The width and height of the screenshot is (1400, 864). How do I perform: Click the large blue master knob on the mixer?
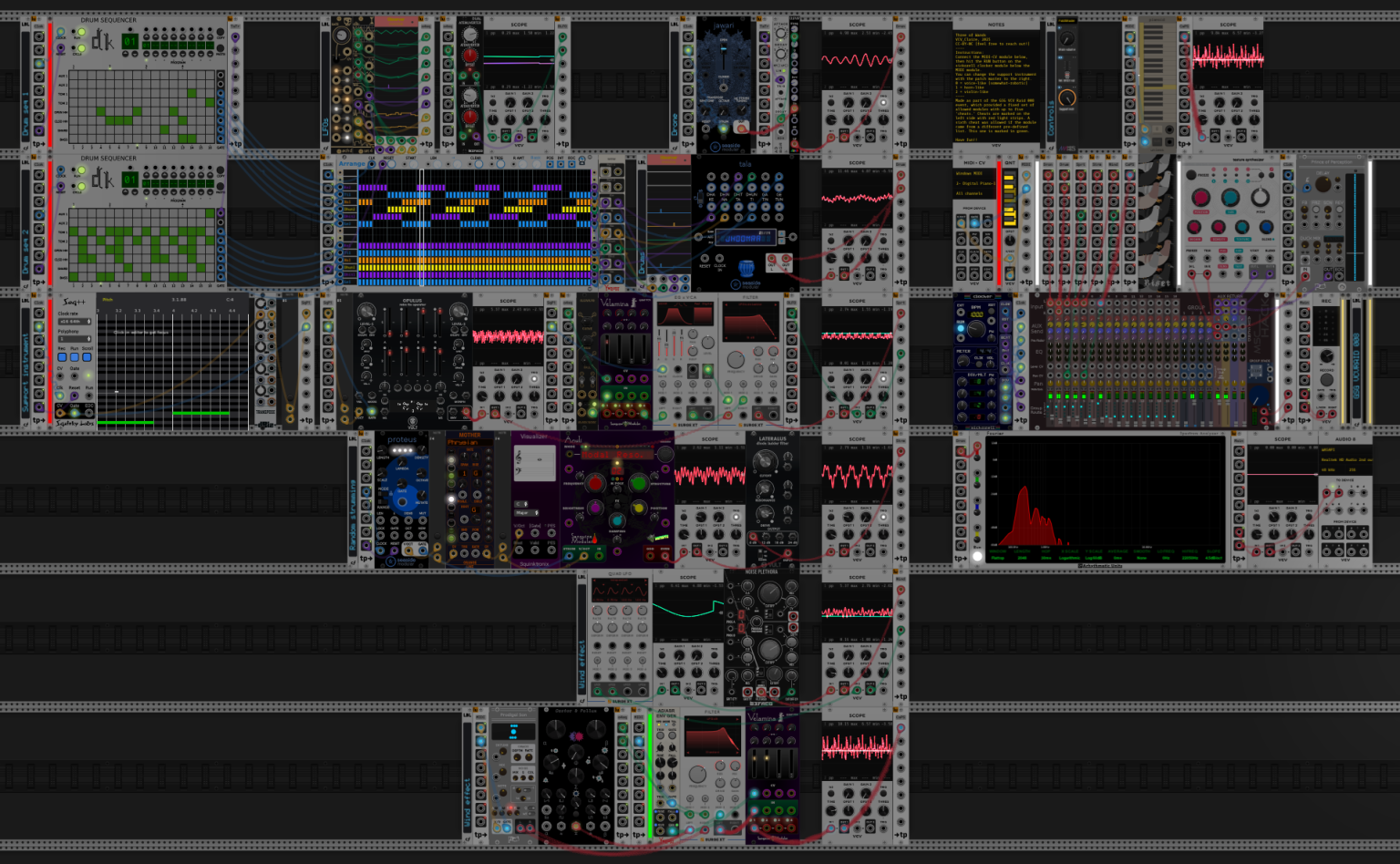coord(1259,396)
